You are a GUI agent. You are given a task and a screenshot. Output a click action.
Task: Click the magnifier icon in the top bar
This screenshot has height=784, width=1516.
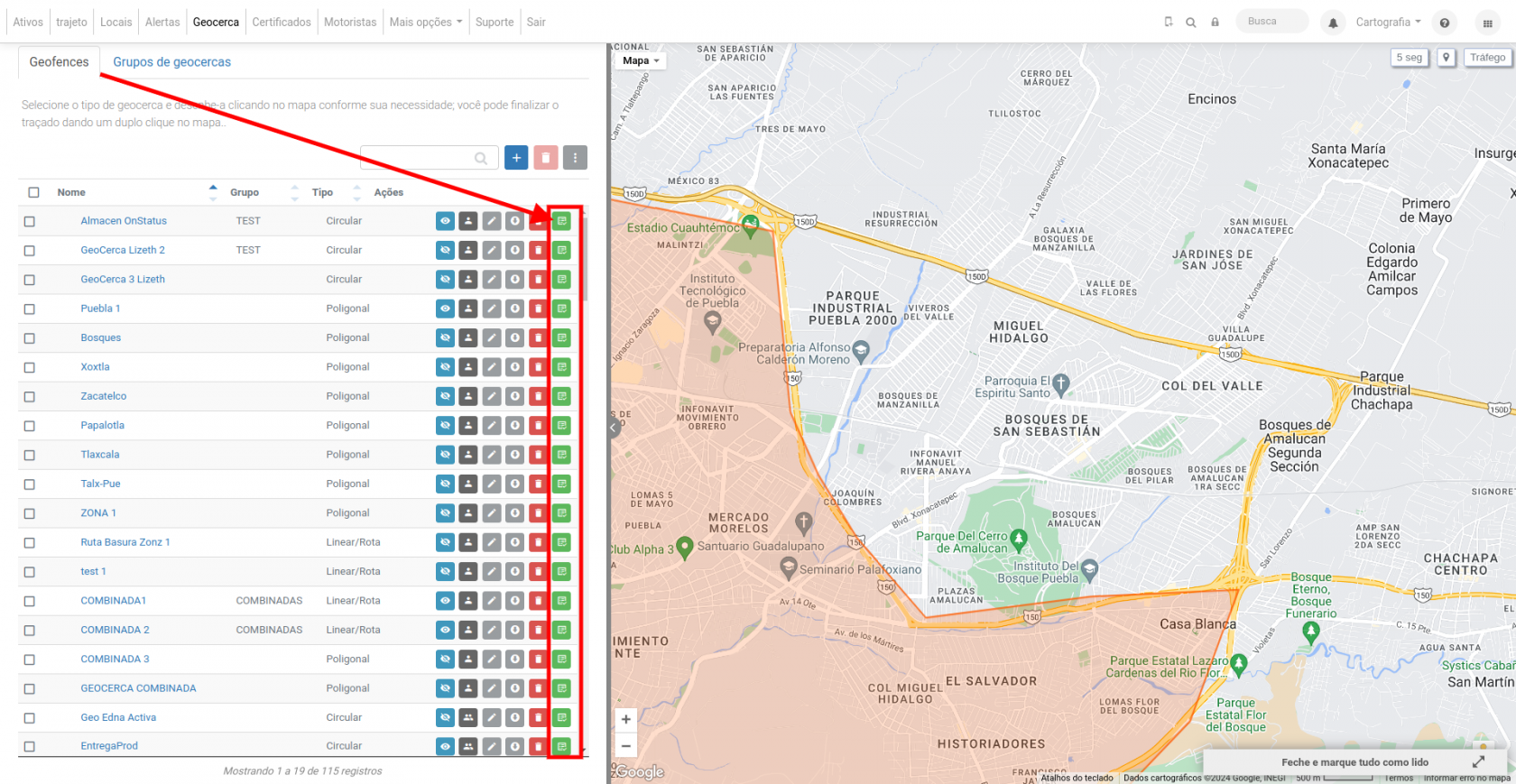point(1191,23)
